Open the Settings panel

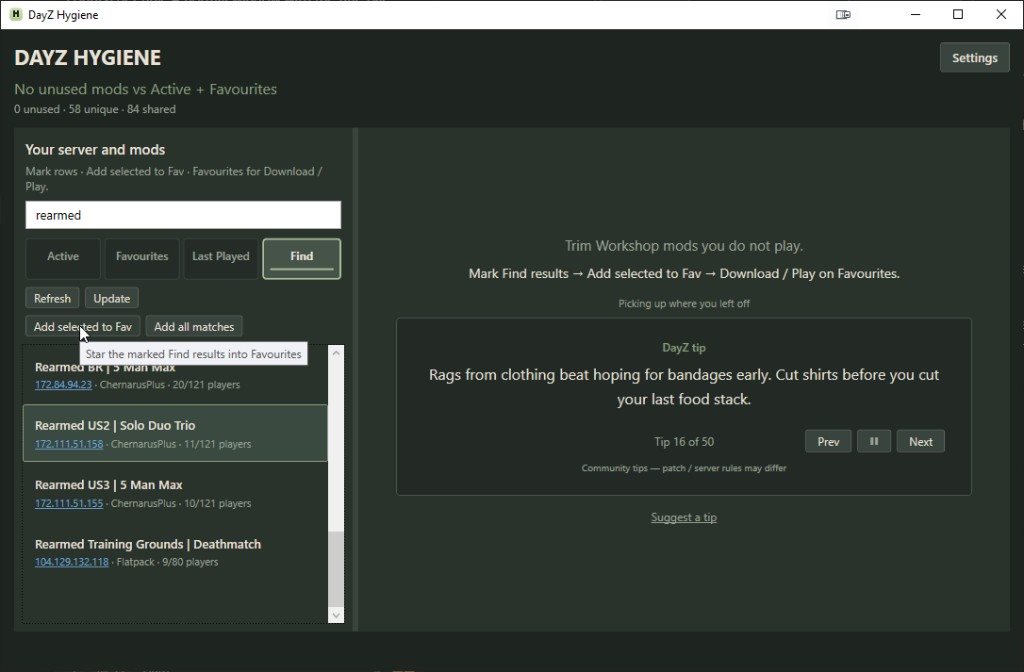pos(974,57)
